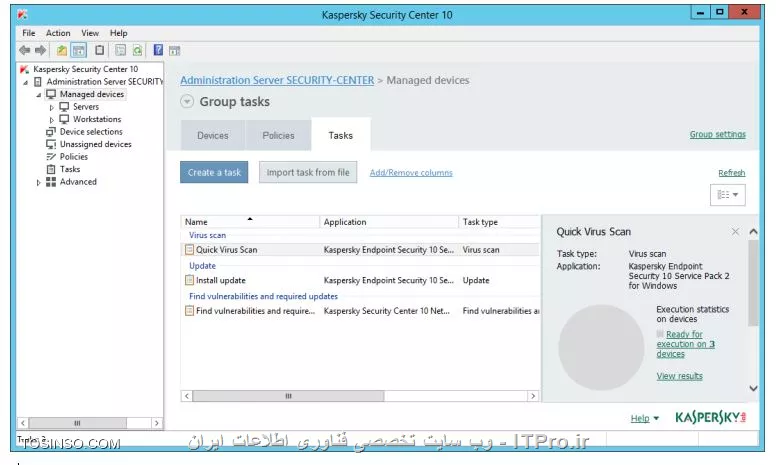Select the Tasks tab
Image resolution: width=776 pixels, height=465 pixels.
tap(340, 135)
